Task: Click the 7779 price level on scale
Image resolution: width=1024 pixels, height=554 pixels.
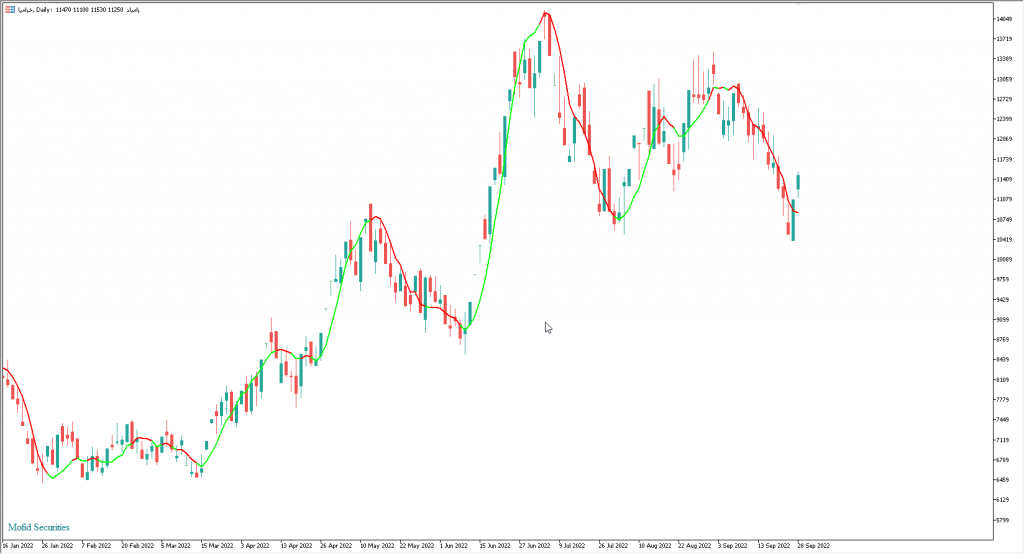Action: [1004, 400]
